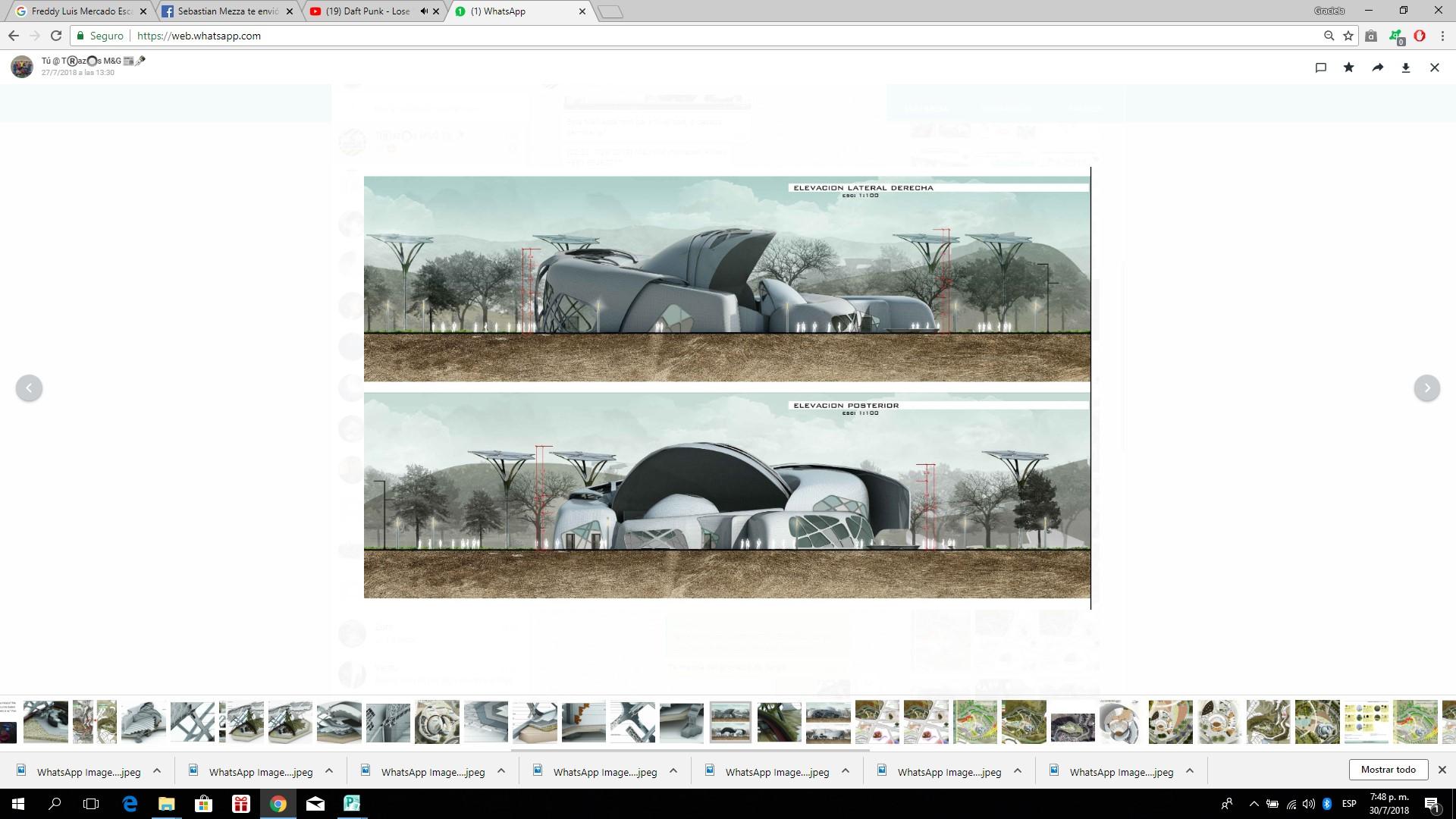Viewport: 1456px width, 819px height.
Task: Go to the previous image
Action: point(29,388)
